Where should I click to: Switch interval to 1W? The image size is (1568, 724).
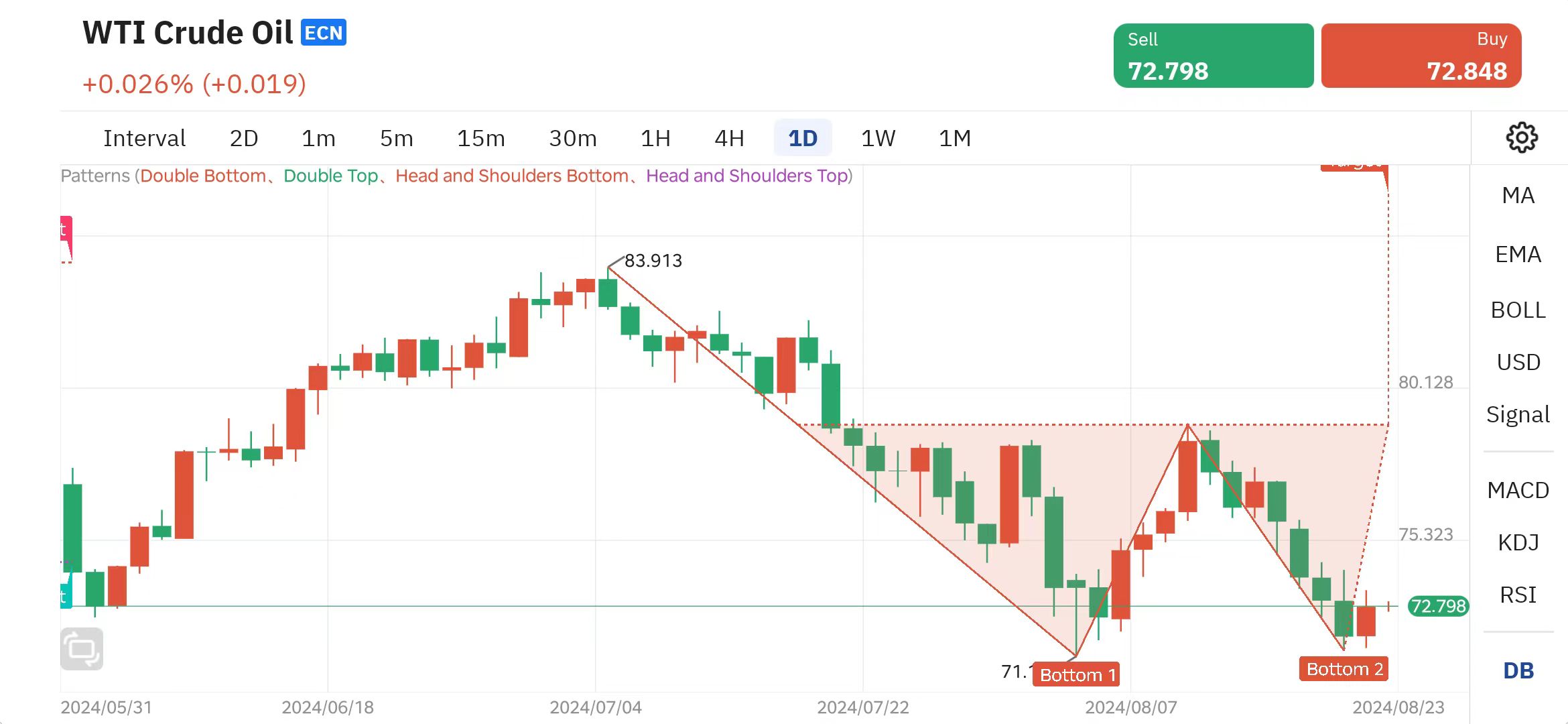coord(878,138)
